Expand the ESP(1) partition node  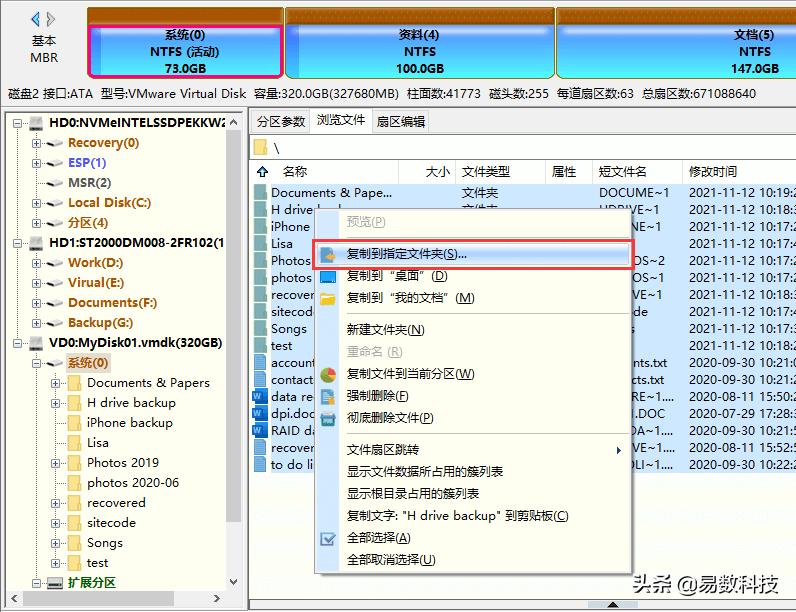(36, 163)
